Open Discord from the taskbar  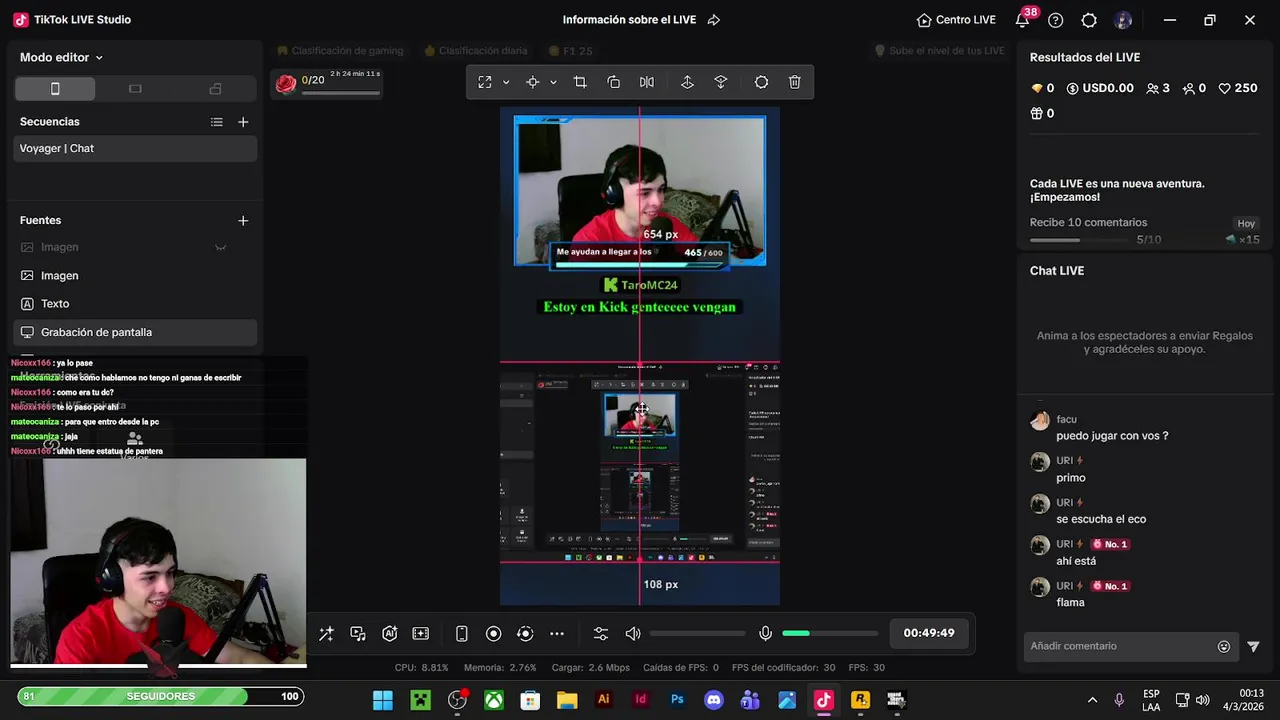[714, 700]
